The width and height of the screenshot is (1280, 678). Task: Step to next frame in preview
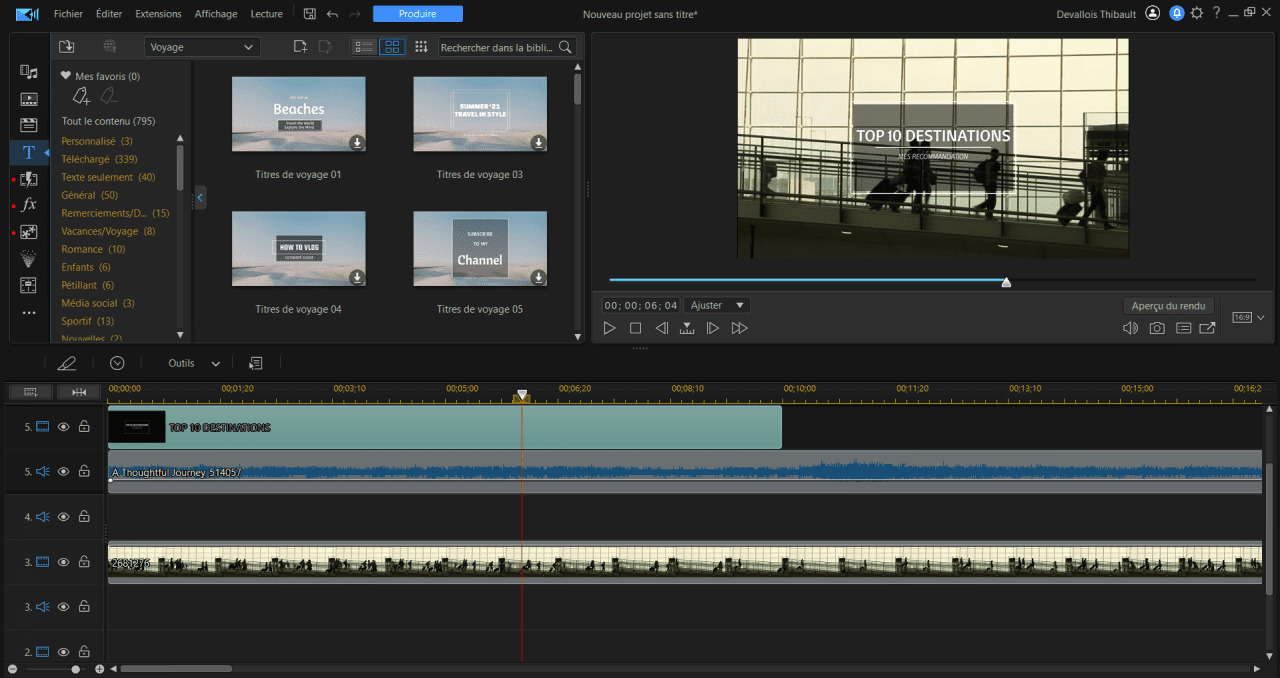point(713,328)
